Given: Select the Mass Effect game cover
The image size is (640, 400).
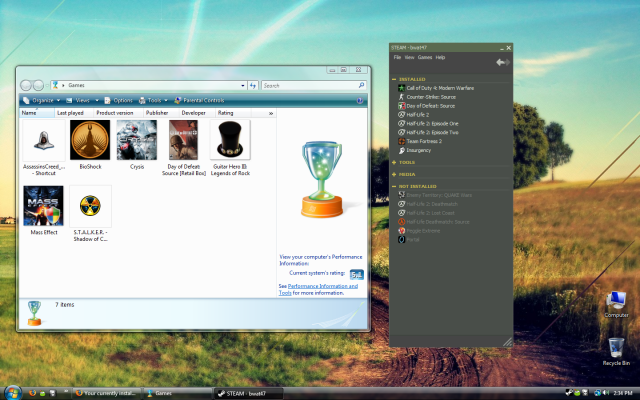Looking at the screenshot, I should [x=44, y=206].
